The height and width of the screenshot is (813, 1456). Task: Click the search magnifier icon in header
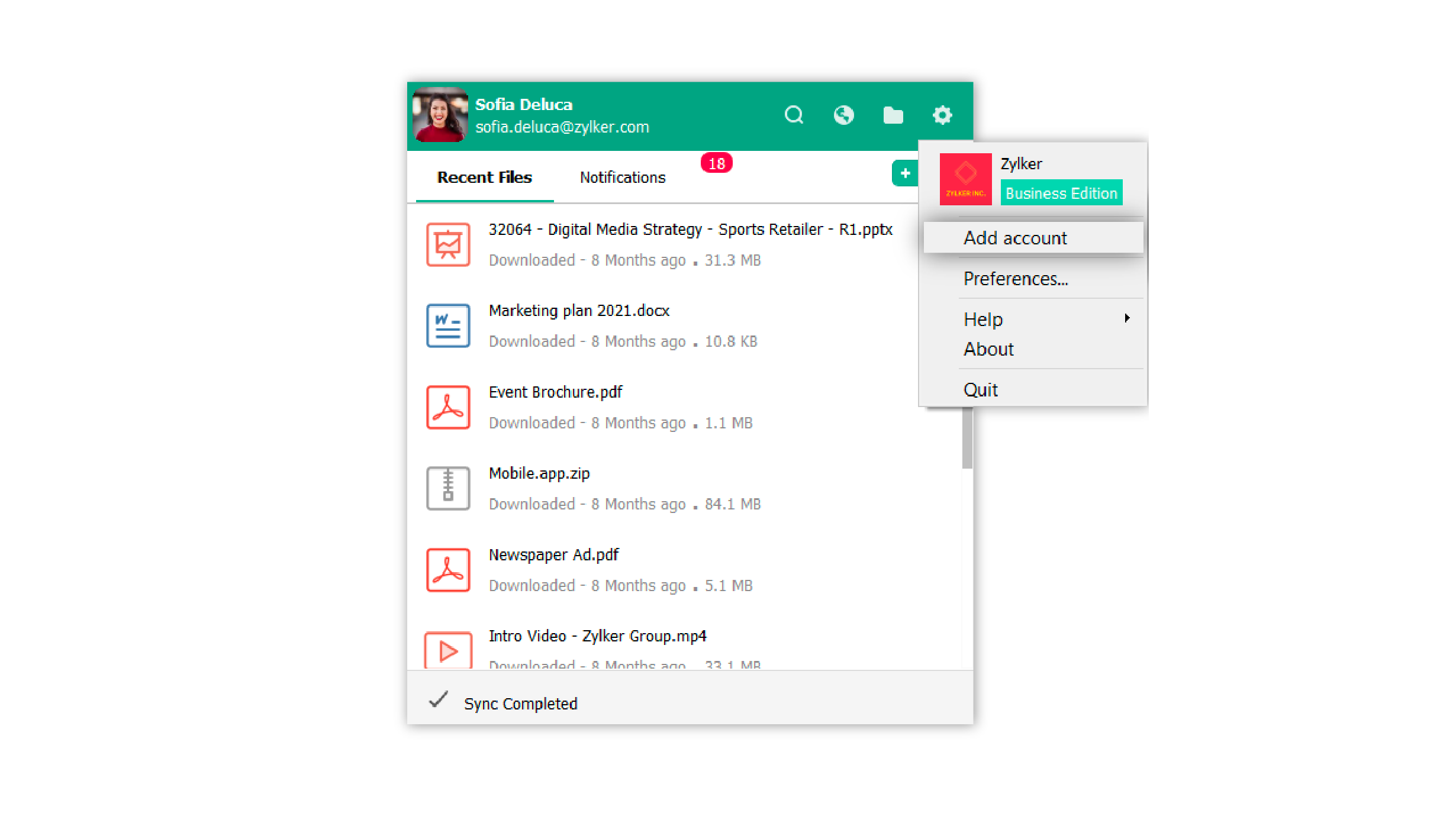(794, 115)
